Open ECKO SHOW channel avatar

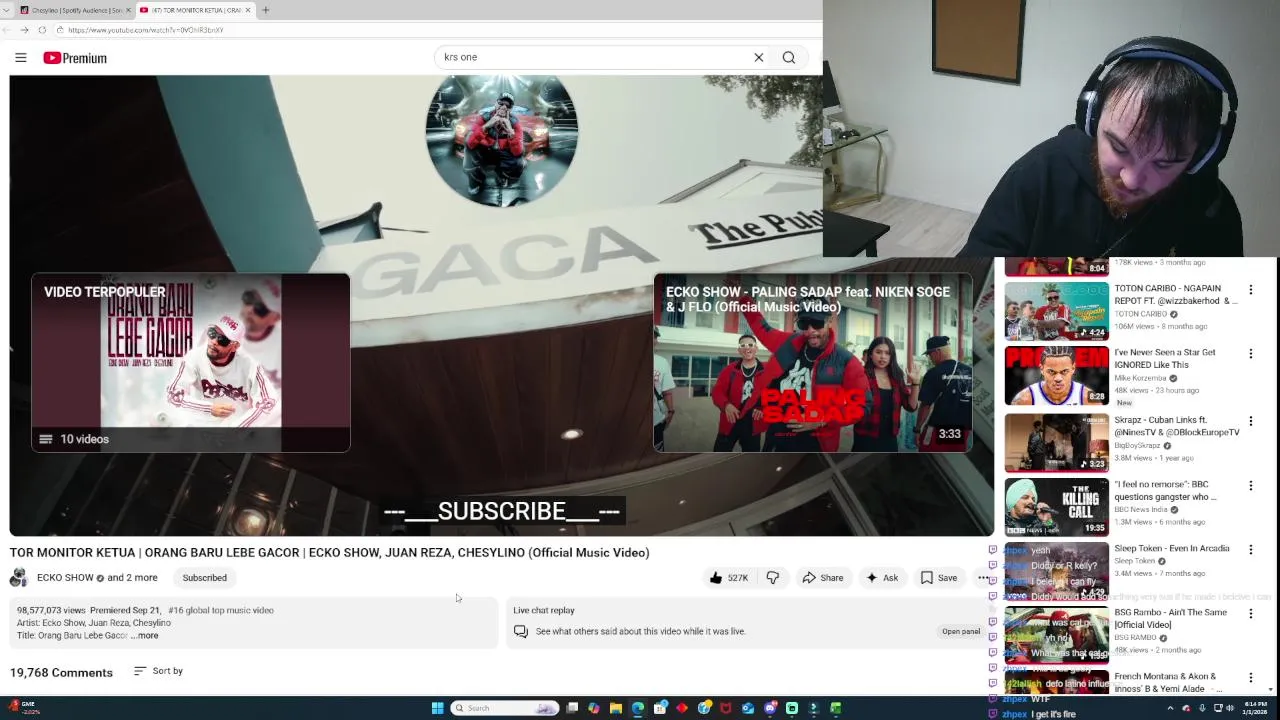(19, 578)
